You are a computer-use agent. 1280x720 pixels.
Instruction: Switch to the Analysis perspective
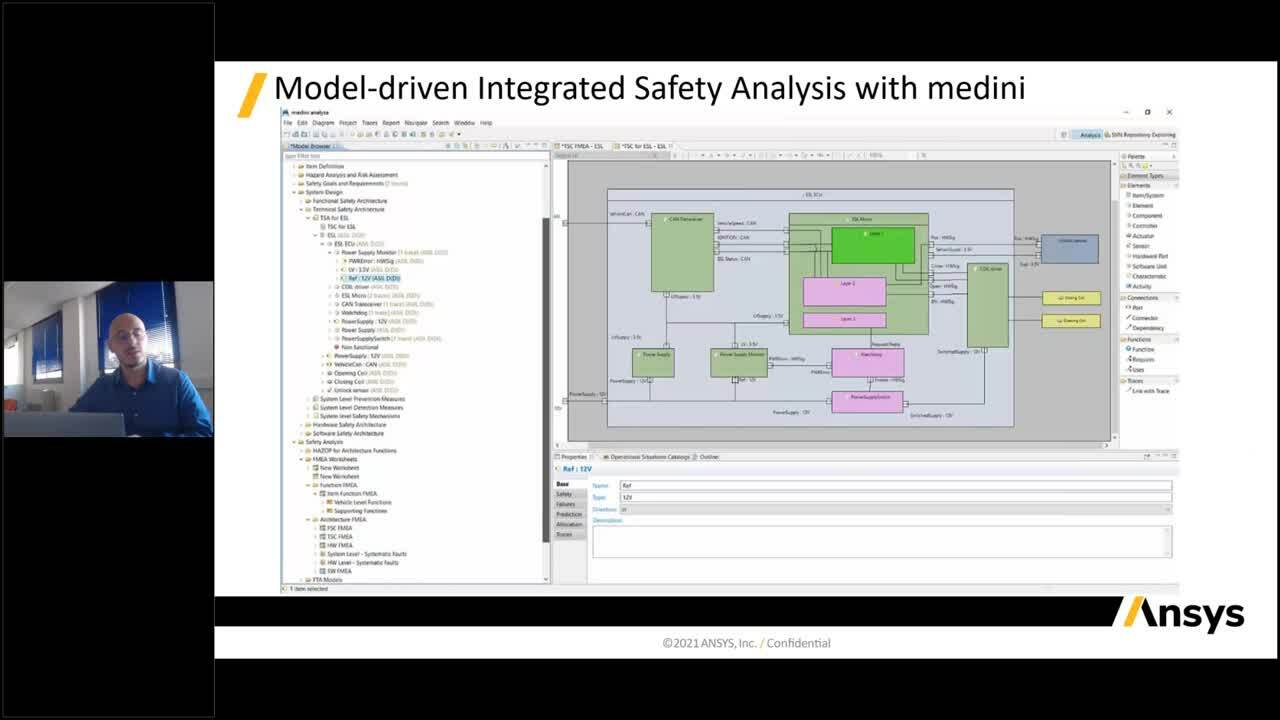(x=1090, y=133)
